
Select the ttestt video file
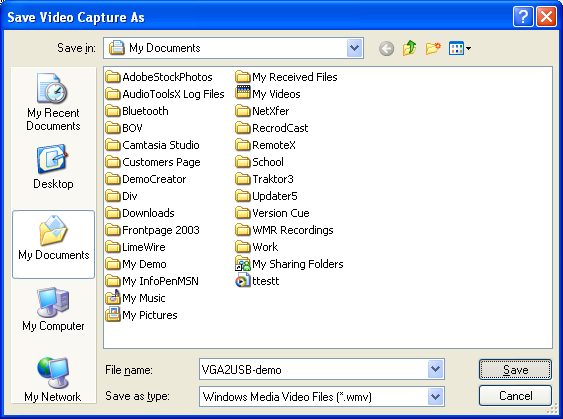[257, 281]
